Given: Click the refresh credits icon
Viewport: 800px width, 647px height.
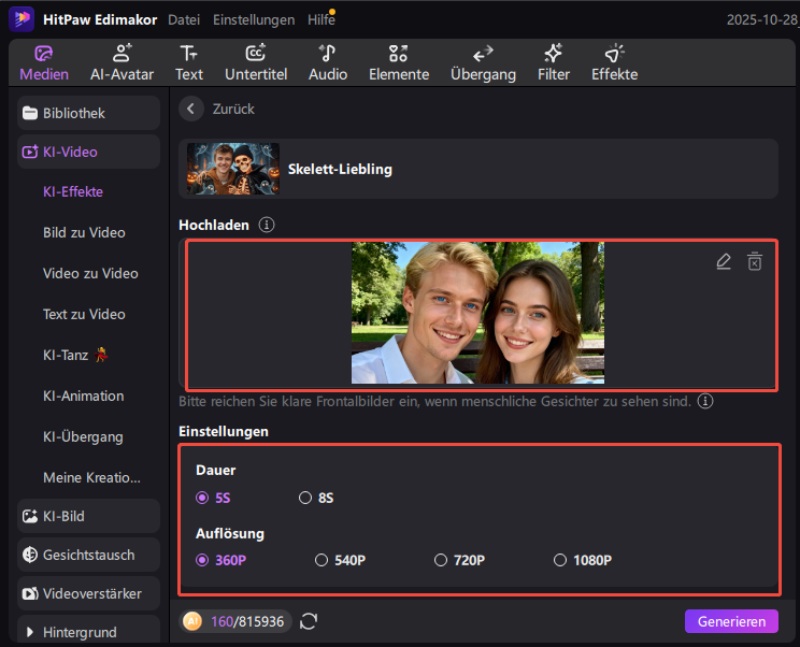Looking at the screenshot, I should tap(309, 622).
